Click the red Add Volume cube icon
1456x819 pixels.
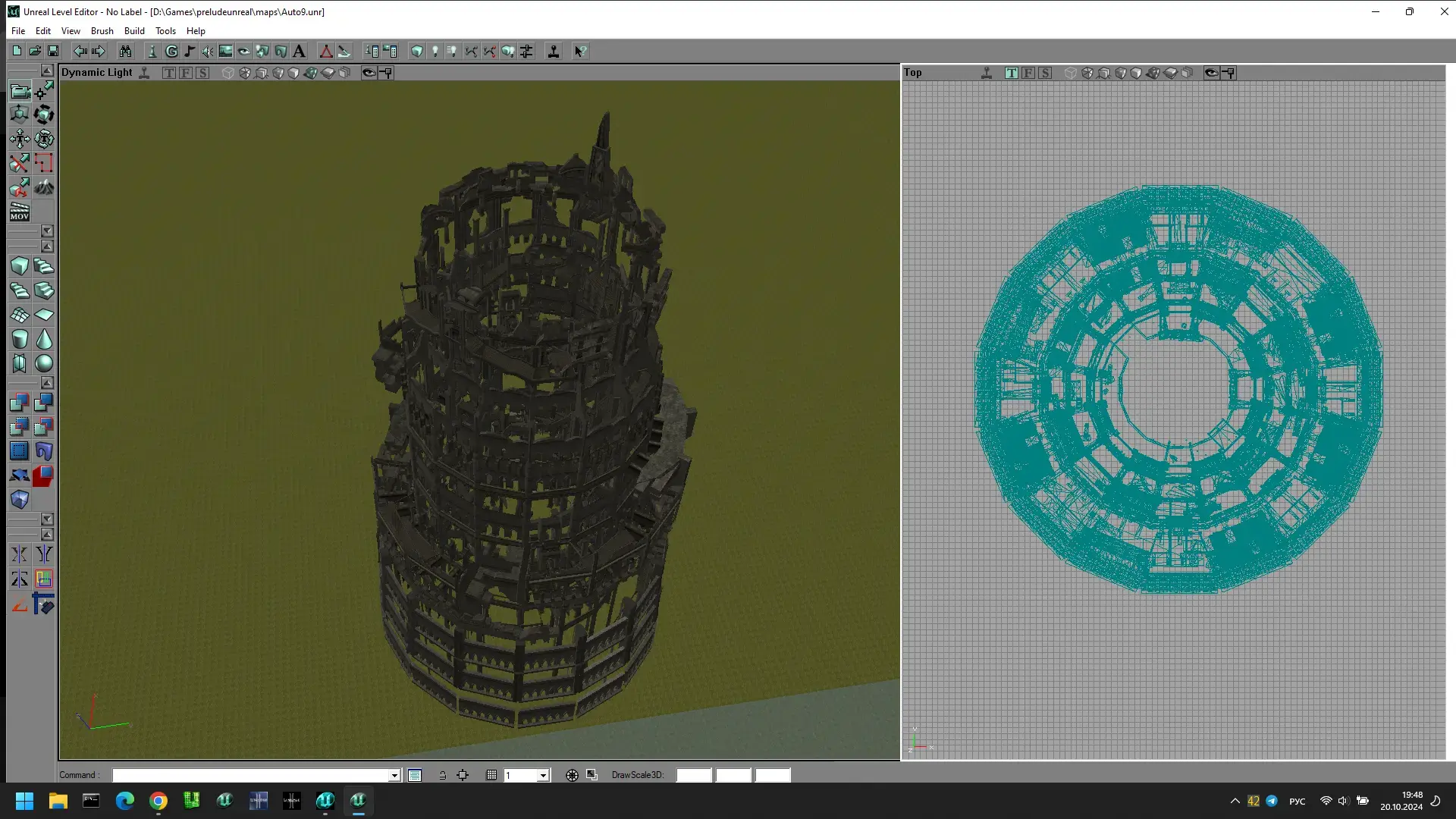tap(44, 475)
